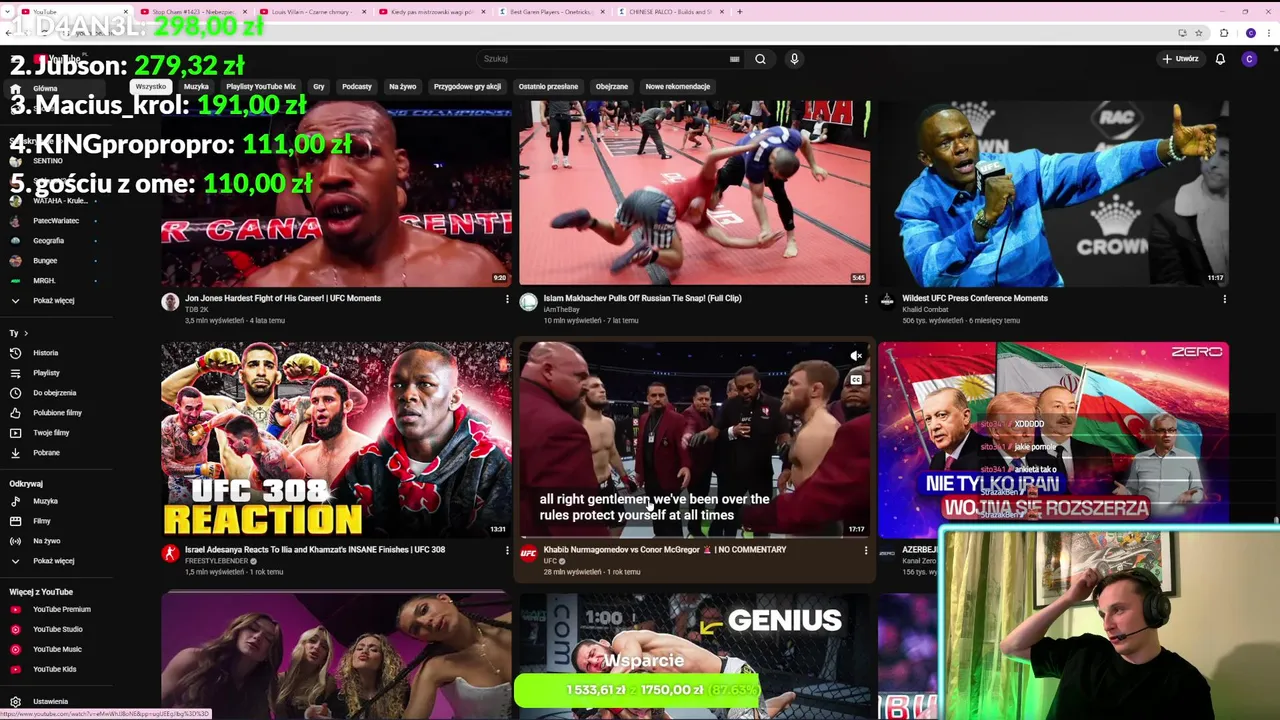Open the TDB 2K channel avatar
1280x720 pixels.
tap(170, 302)
